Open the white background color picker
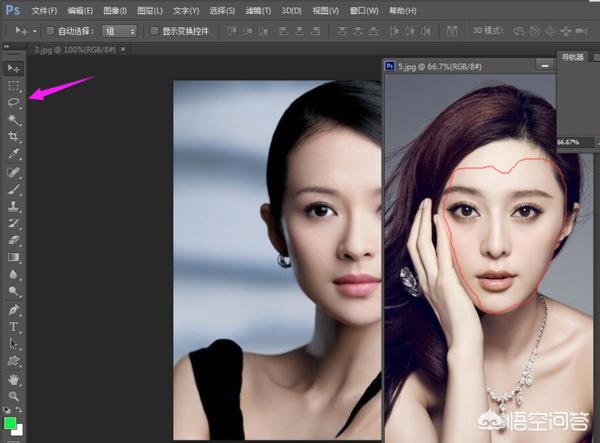Screen dimensions: 600x443 (x=18, y=431)
